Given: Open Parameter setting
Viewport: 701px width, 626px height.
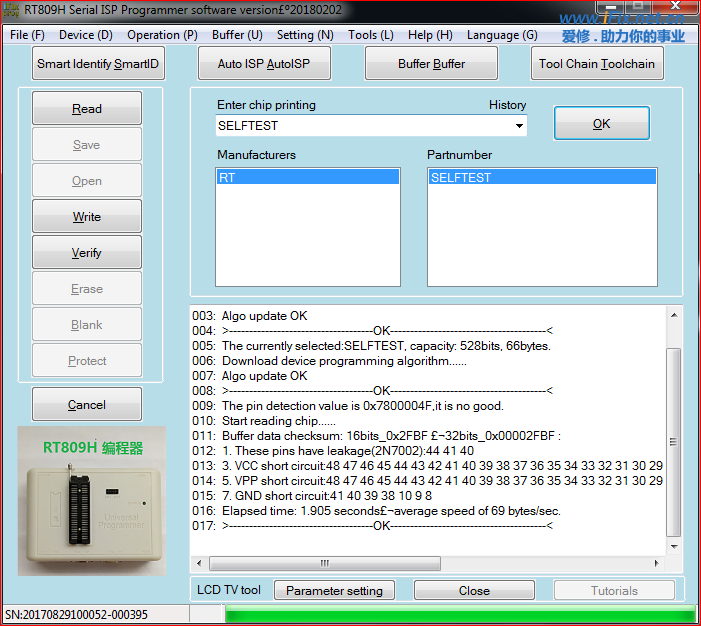Looking at the screenshot, I should 334,591.
